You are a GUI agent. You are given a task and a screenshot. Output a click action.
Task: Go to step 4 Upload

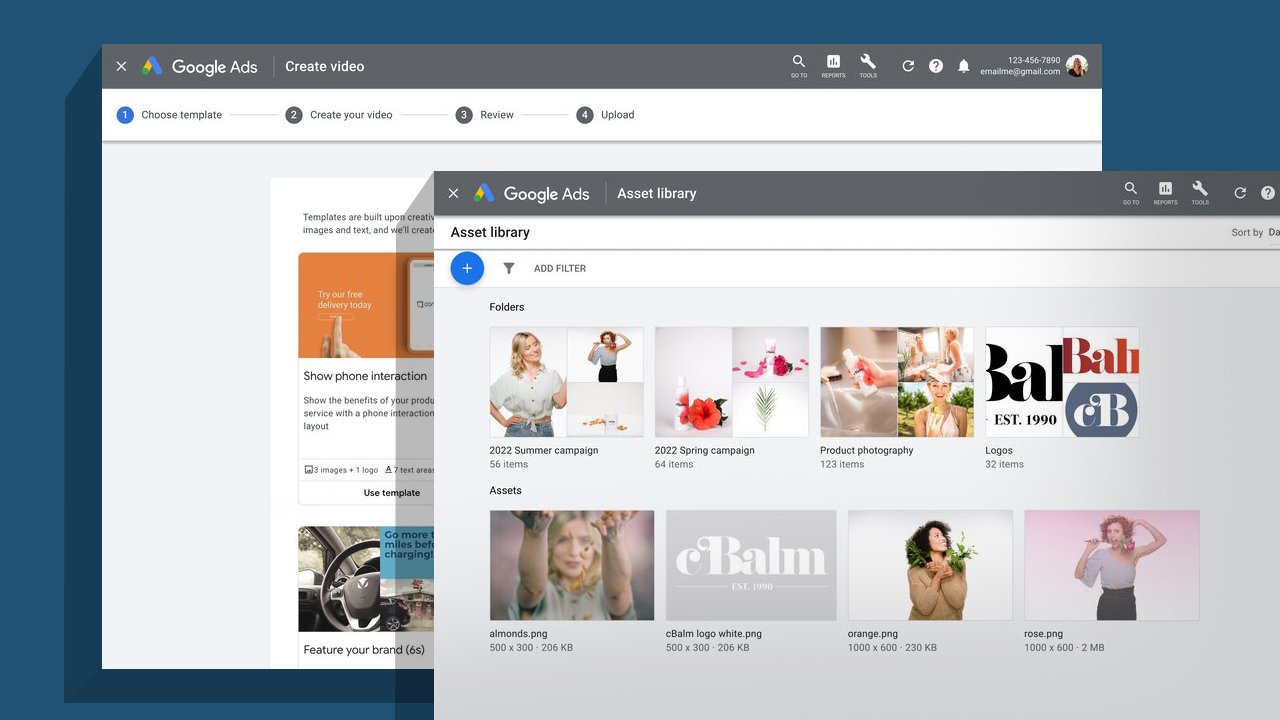[x=606, y=115]
